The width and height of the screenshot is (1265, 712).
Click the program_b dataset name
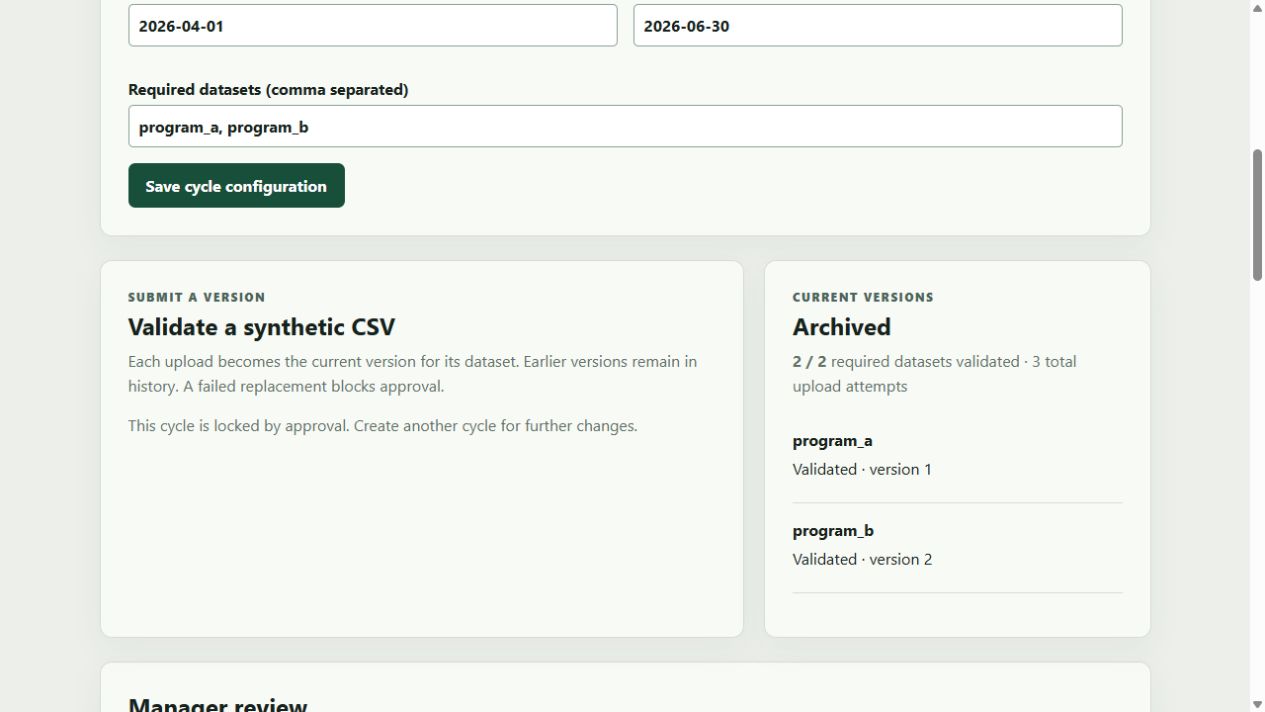click(833, 530)
